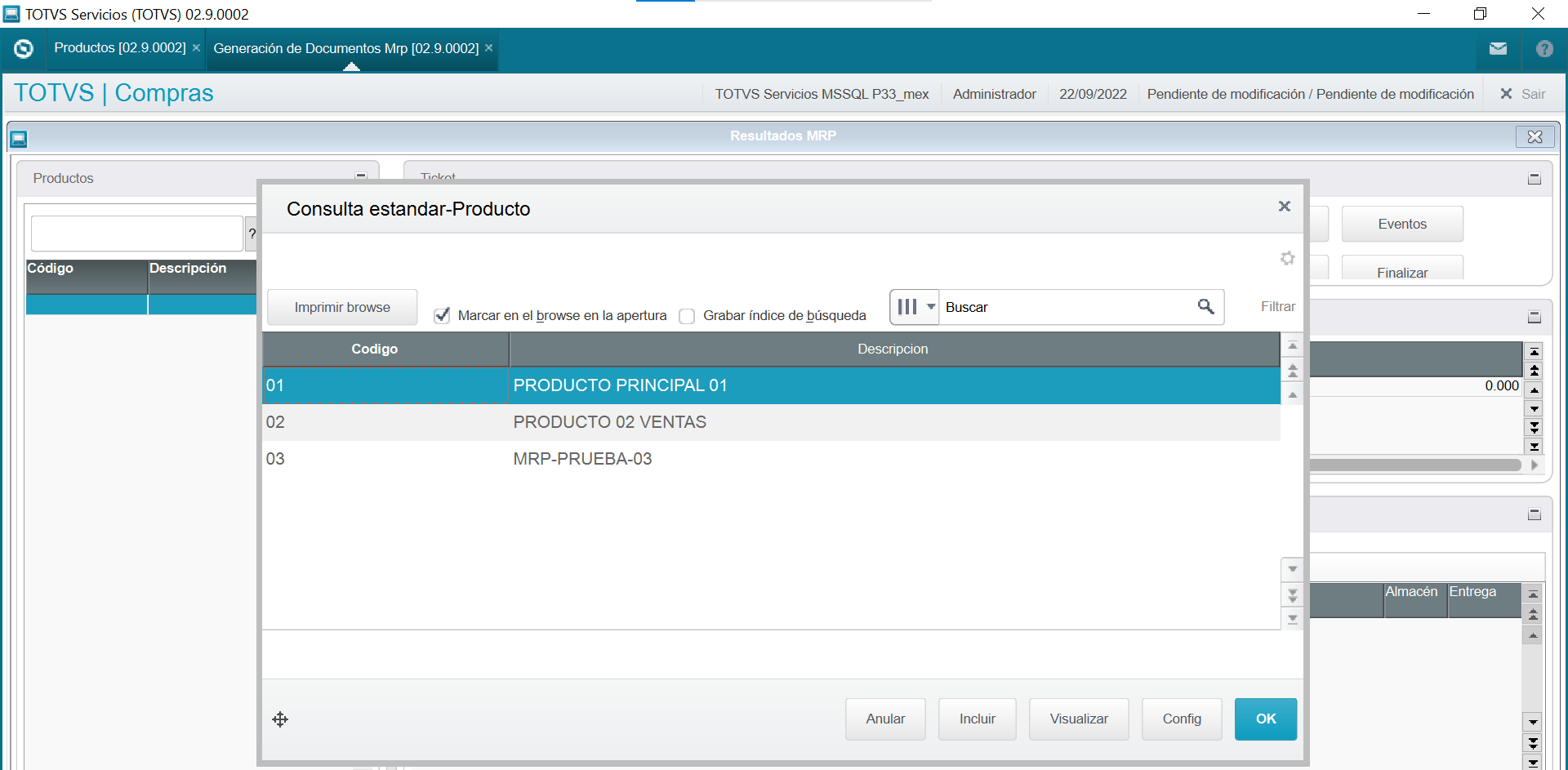Click the Visualizar button
The width and height of the screenshot is (1568, 770).
1079,719
